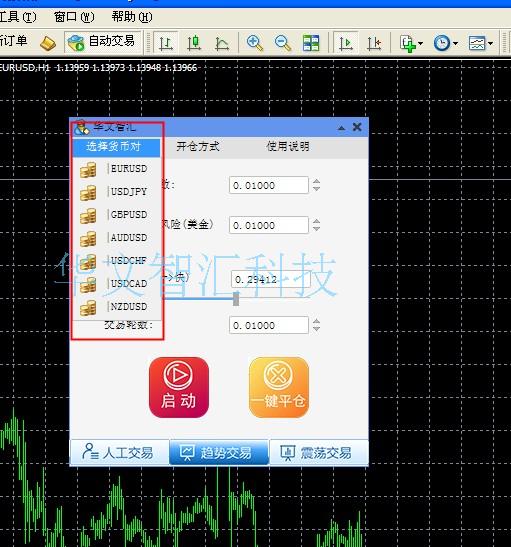This screenshot has height=547, width=511.
Task: Select the 选择货币对 tab
Action: (116, 147)
